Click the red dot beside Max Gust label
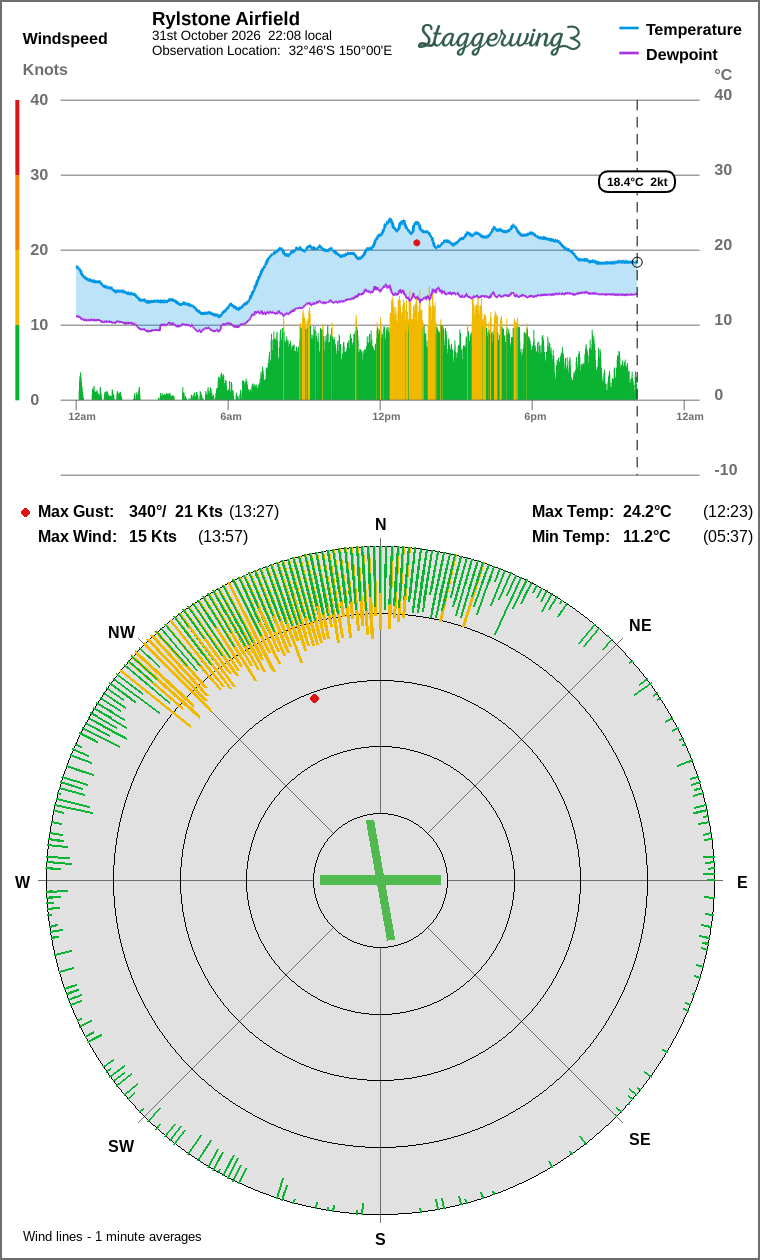The image size is (760, 1260). (25, 512)
